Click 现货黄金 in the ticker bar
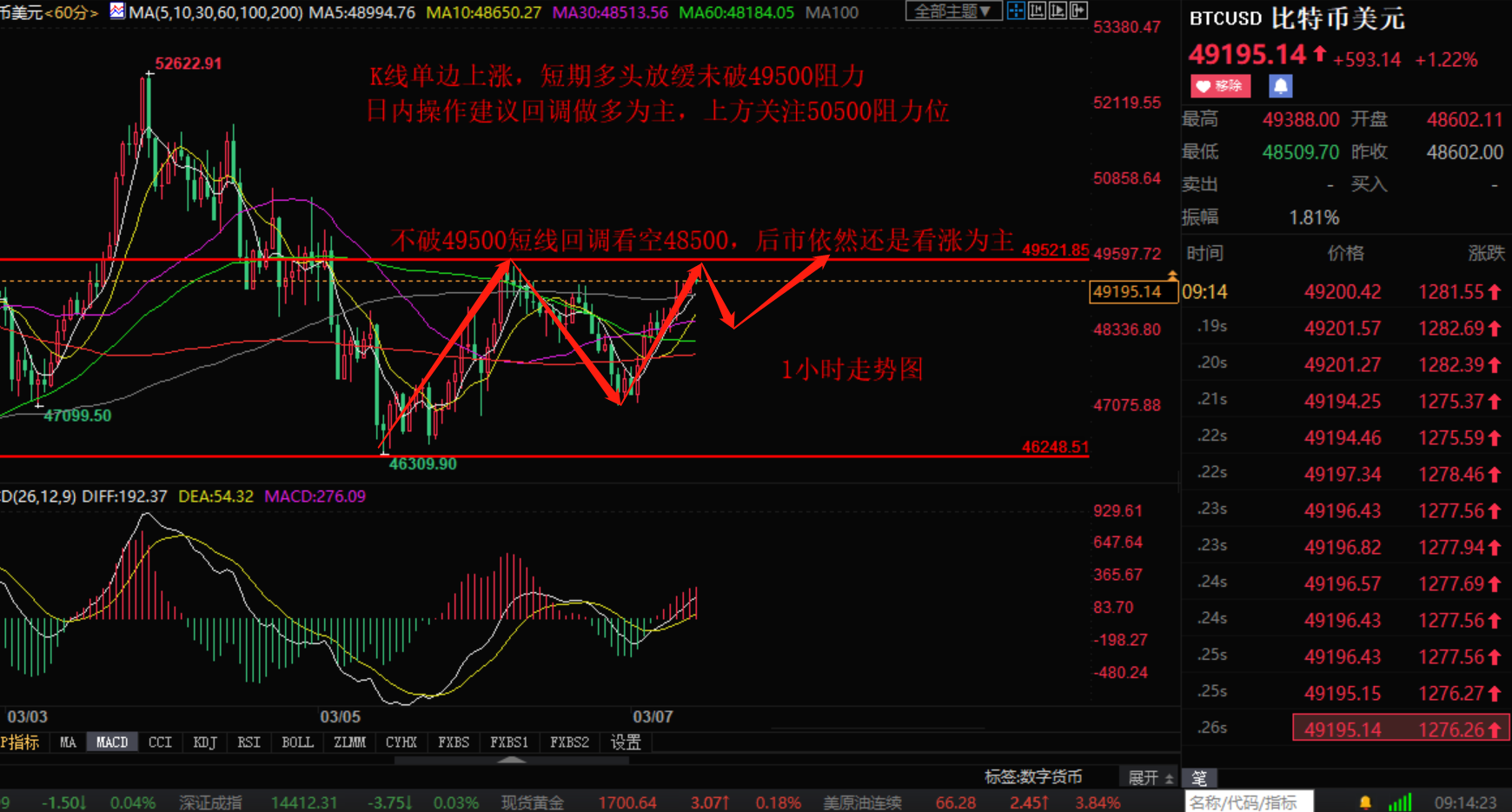 click(533, 802)
